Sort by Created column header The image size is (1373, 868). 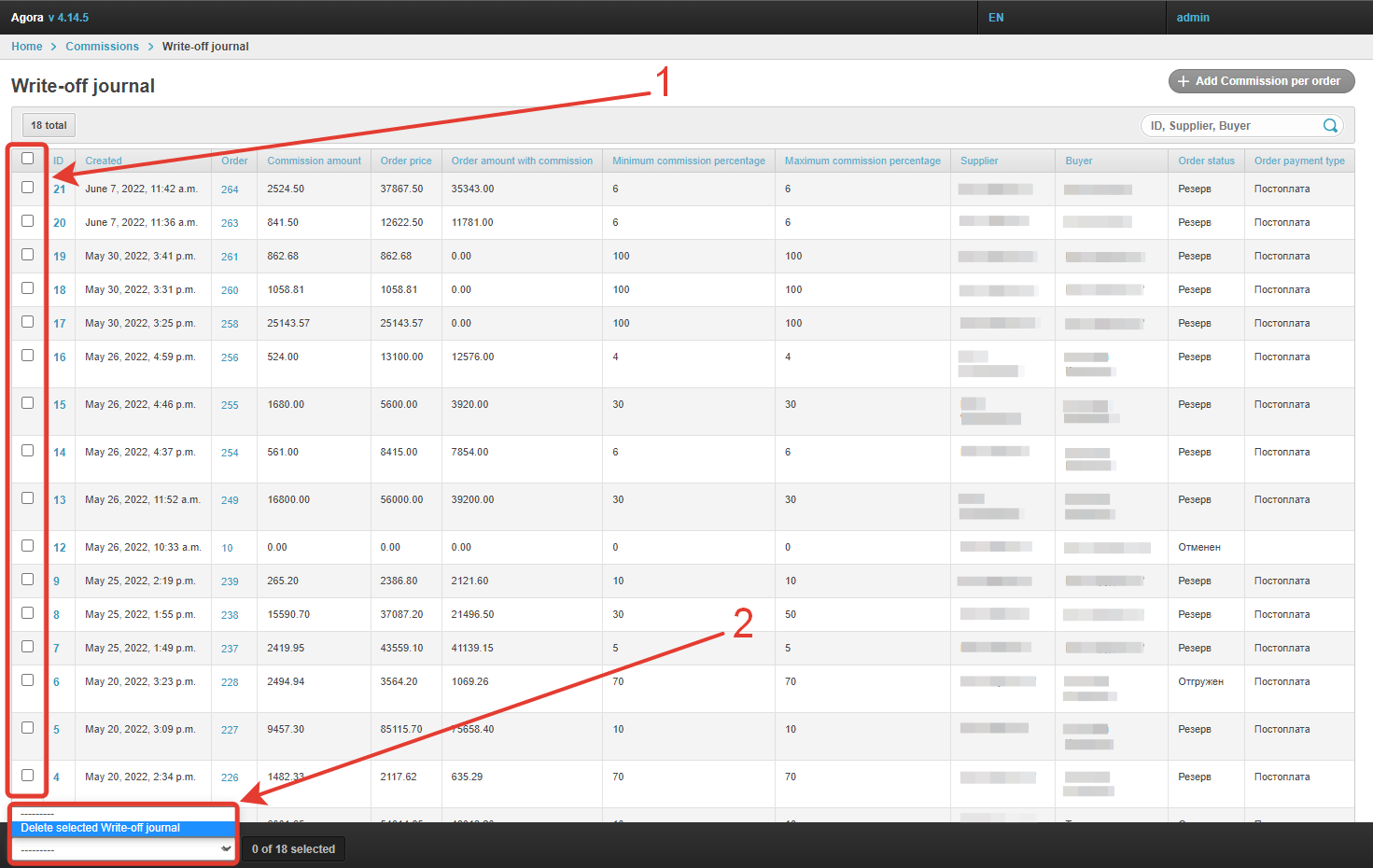tap(104, 161)
